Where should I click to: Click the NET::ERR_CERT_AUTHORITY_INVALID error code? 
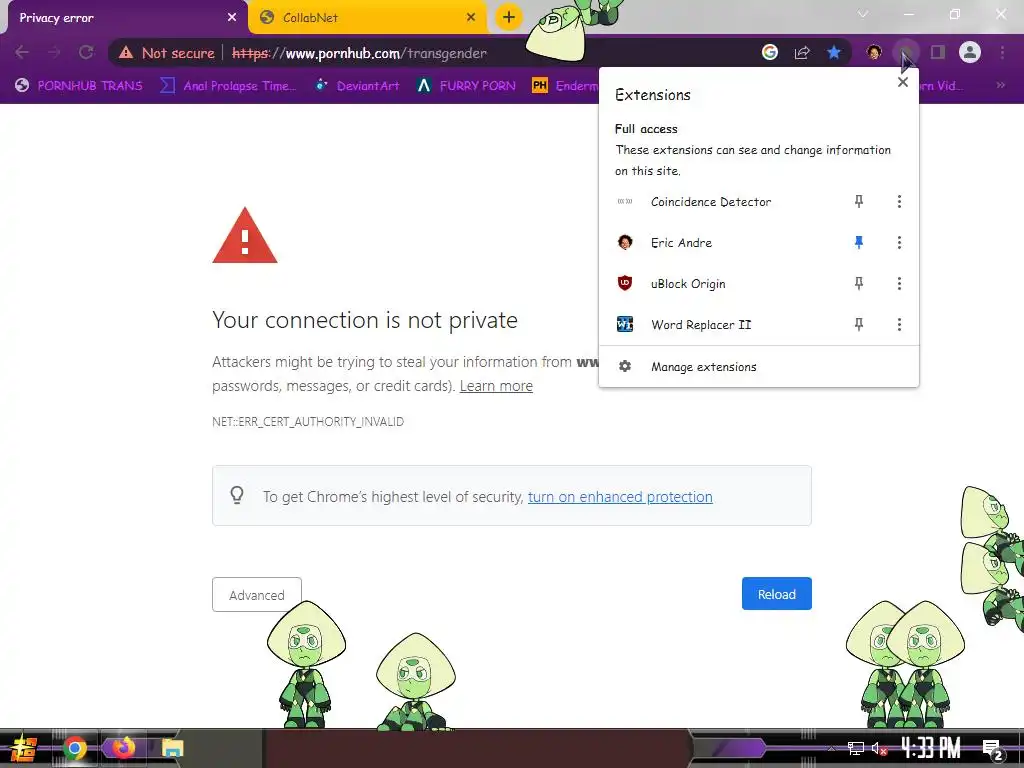308,422
